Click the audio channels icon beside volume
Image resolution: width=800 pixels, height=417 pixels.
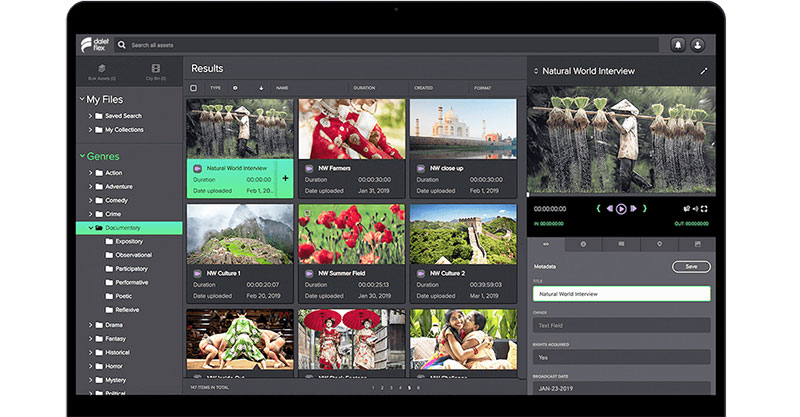tap(687, 209)
